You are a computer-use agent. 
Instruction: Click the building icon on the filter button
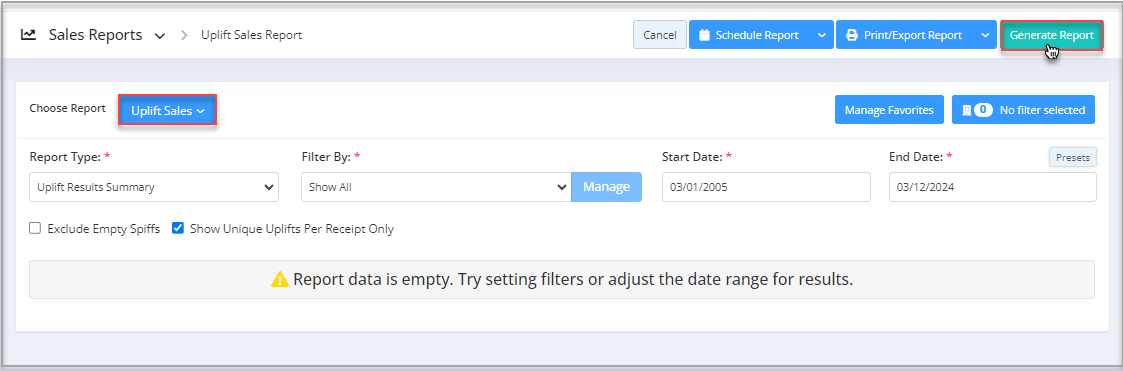point(966,110)
